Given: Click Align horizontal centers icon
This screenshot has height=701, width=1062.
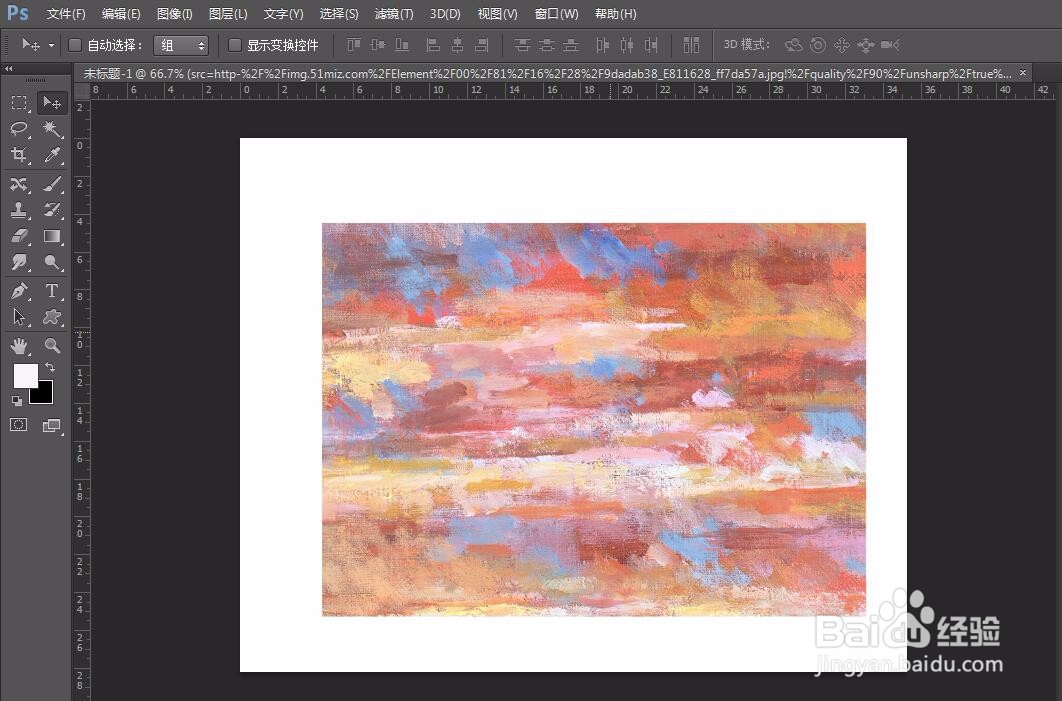Looking at the screenshot, I should (x=458, y=45).
